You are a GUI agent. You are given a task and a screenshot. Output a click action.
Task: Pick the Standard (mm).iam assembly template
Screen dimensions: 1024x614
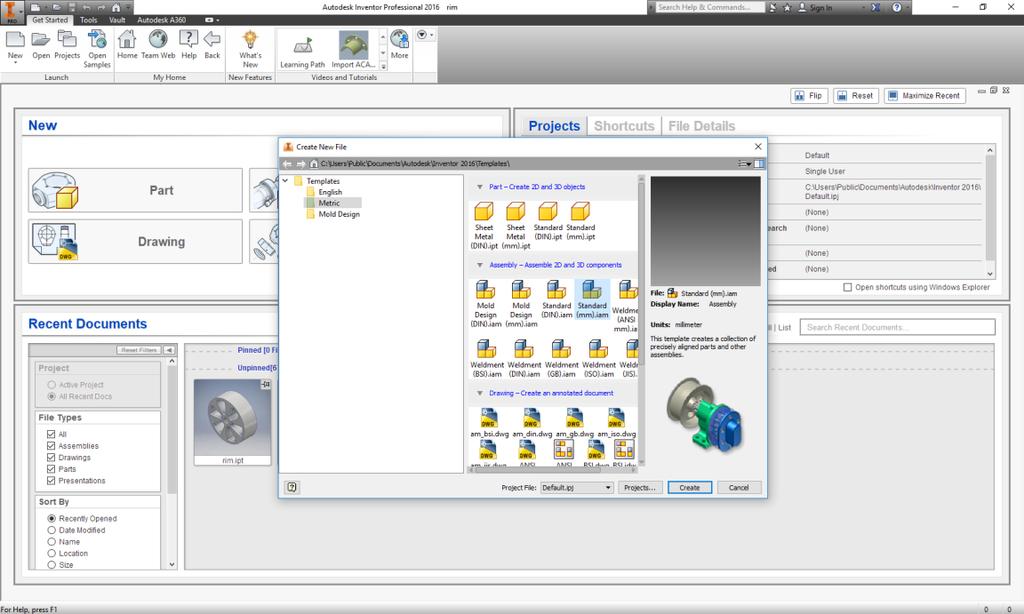(x=592, y=299)
